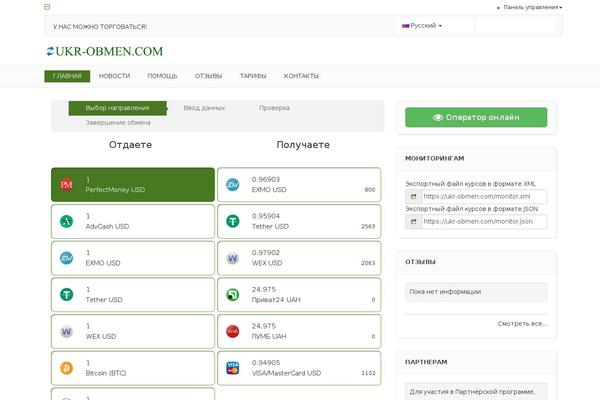The width and height of the screenshot is (600, 400).
Task: Click the icon beside the XML monitor URL
Action: coord(413,197)
